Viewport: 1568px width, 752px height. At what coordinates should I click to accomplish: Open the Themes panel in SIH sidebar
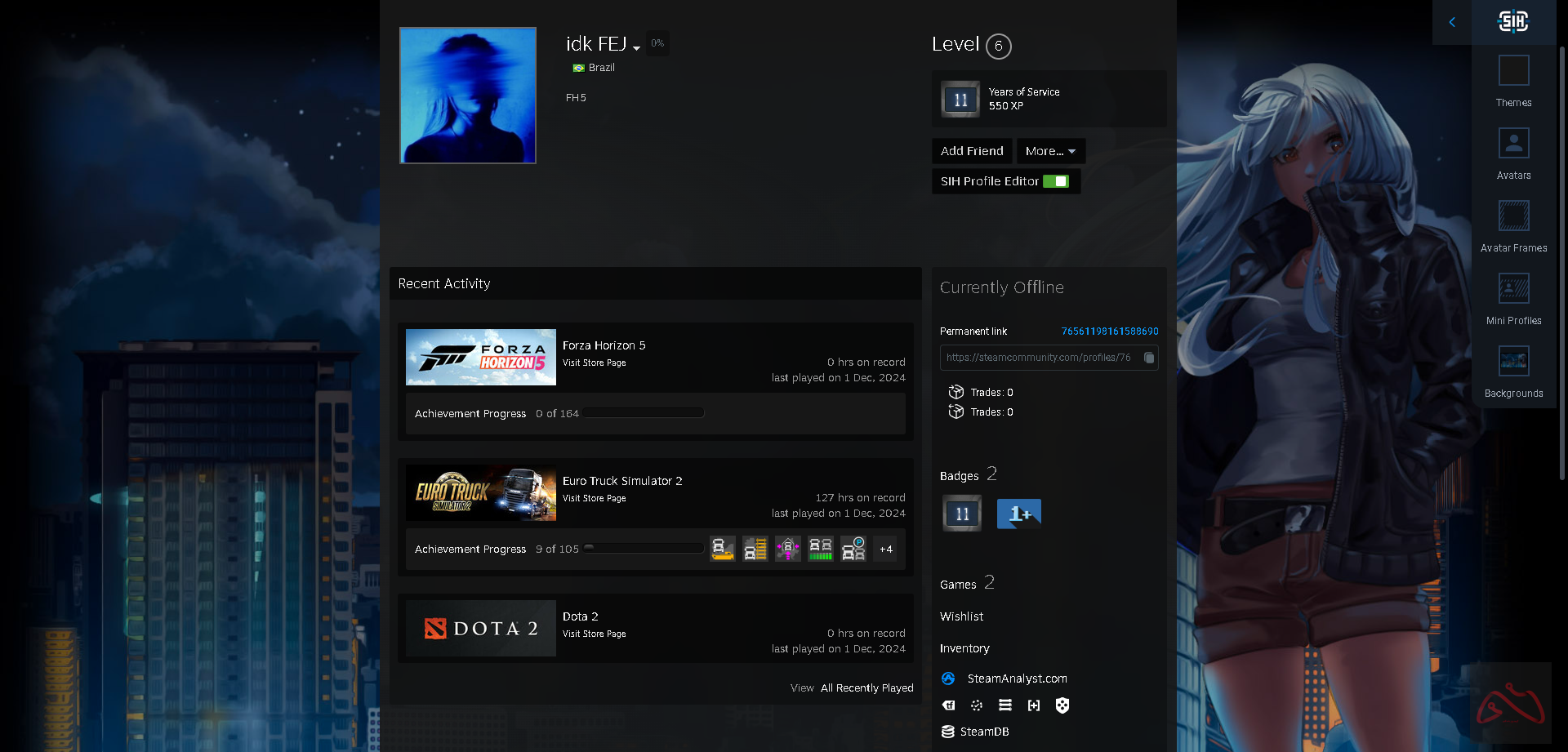pyautogui.click(x=1513, y=80)
